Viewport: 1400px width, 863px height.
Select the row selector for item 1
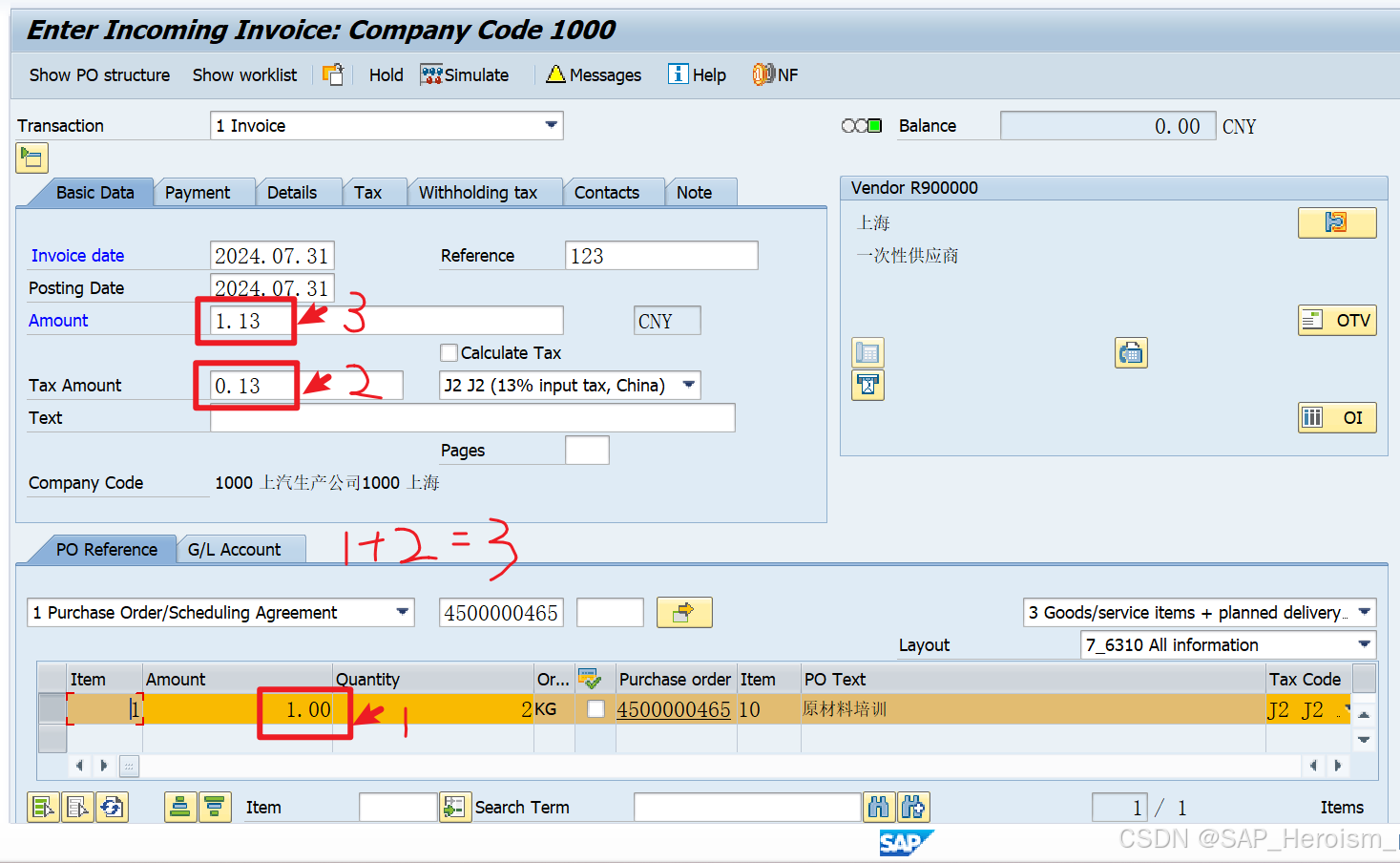(52, 709)
